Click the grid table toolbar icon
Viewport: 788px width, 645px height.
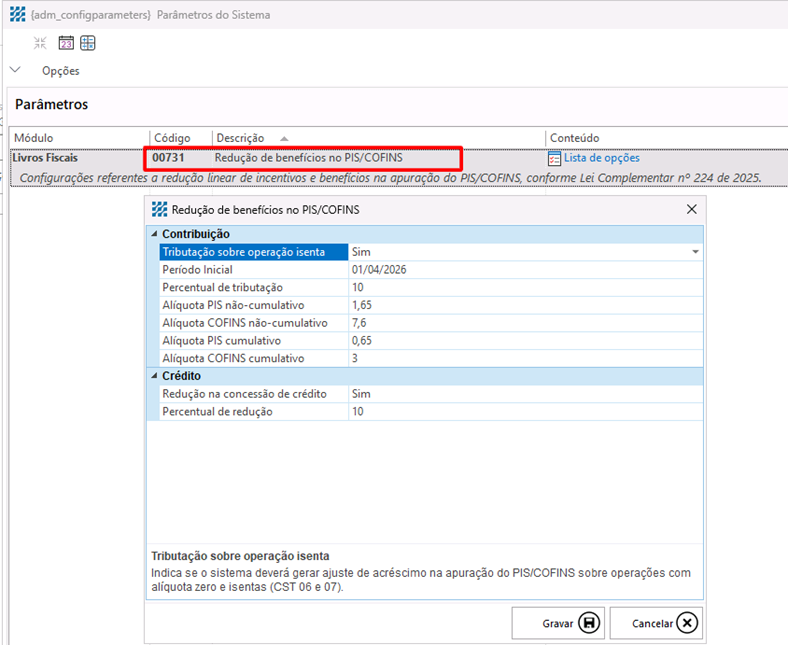[x=88, y=43]
